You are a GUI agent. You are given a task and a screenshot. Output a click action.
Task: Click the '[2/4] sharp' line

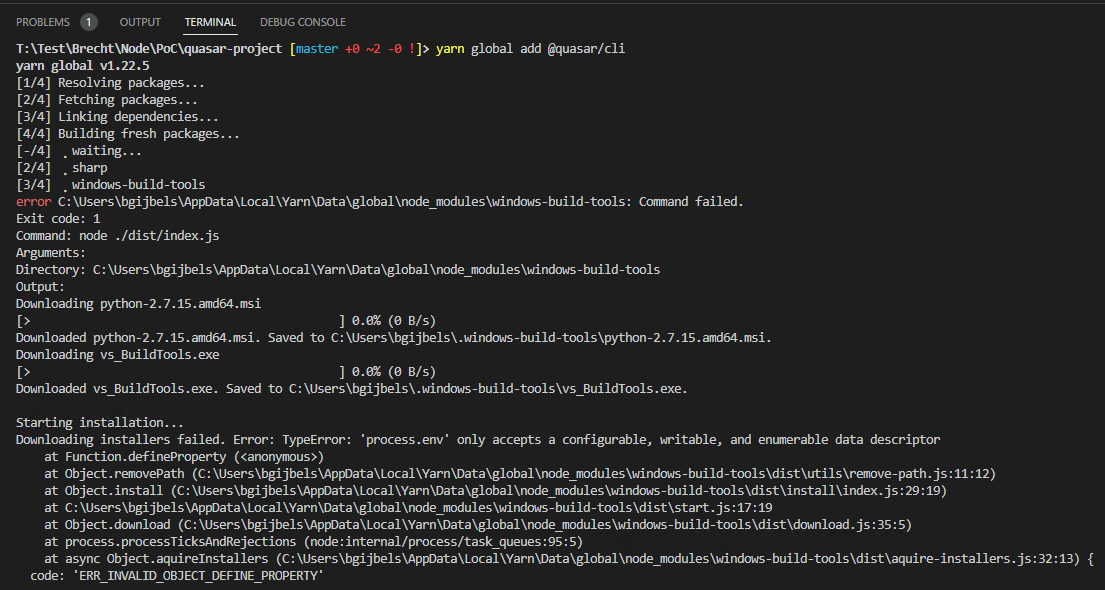pos(61,168)
